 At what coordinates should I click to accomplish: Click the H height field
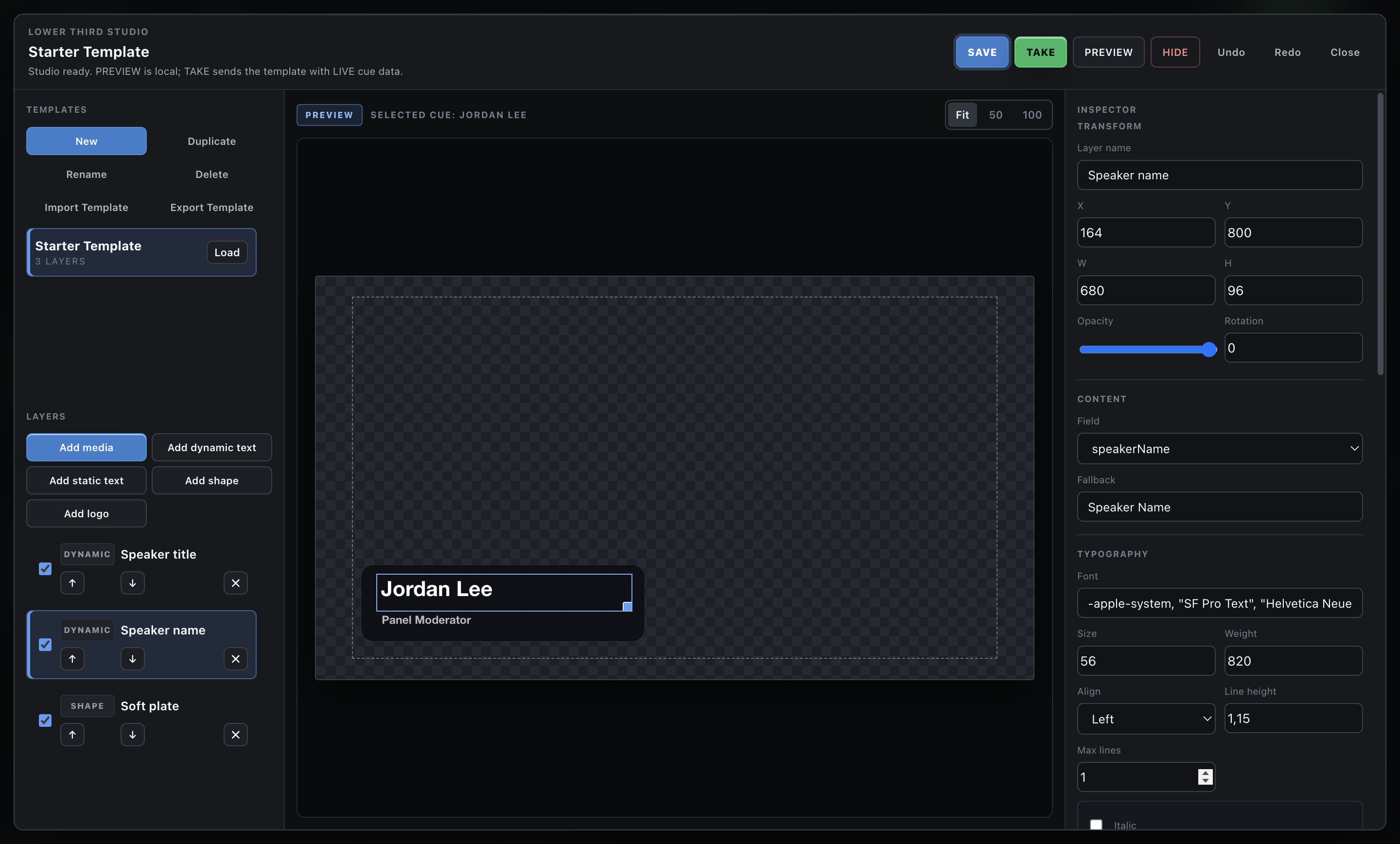(x=1293, y=290)
